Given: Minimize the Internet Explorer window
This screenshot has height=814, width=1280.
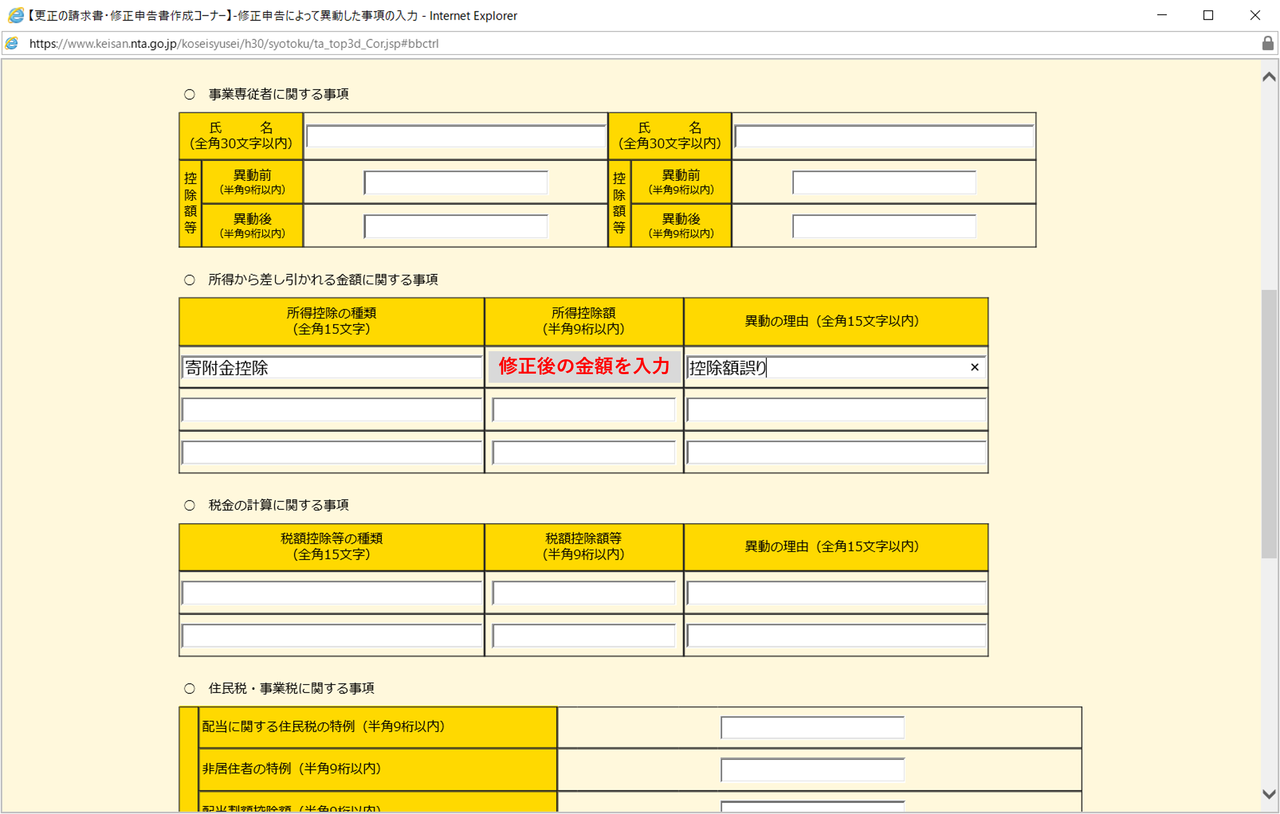Looking at the screenshot, I should click(x=1162, y=16).
